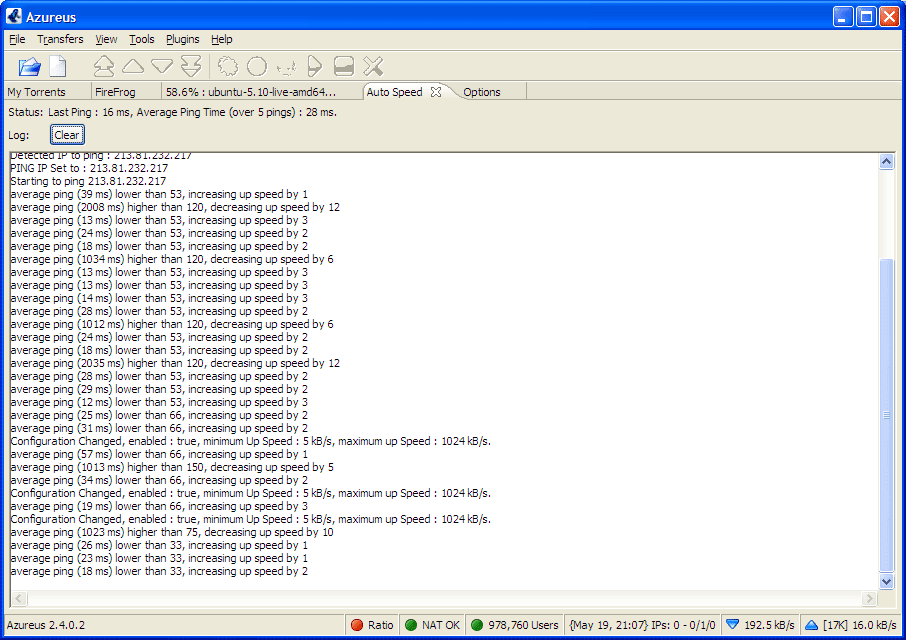Click the move up triangle icon
The height and width of the screenshot is (640, 906).
click(133, 66)
